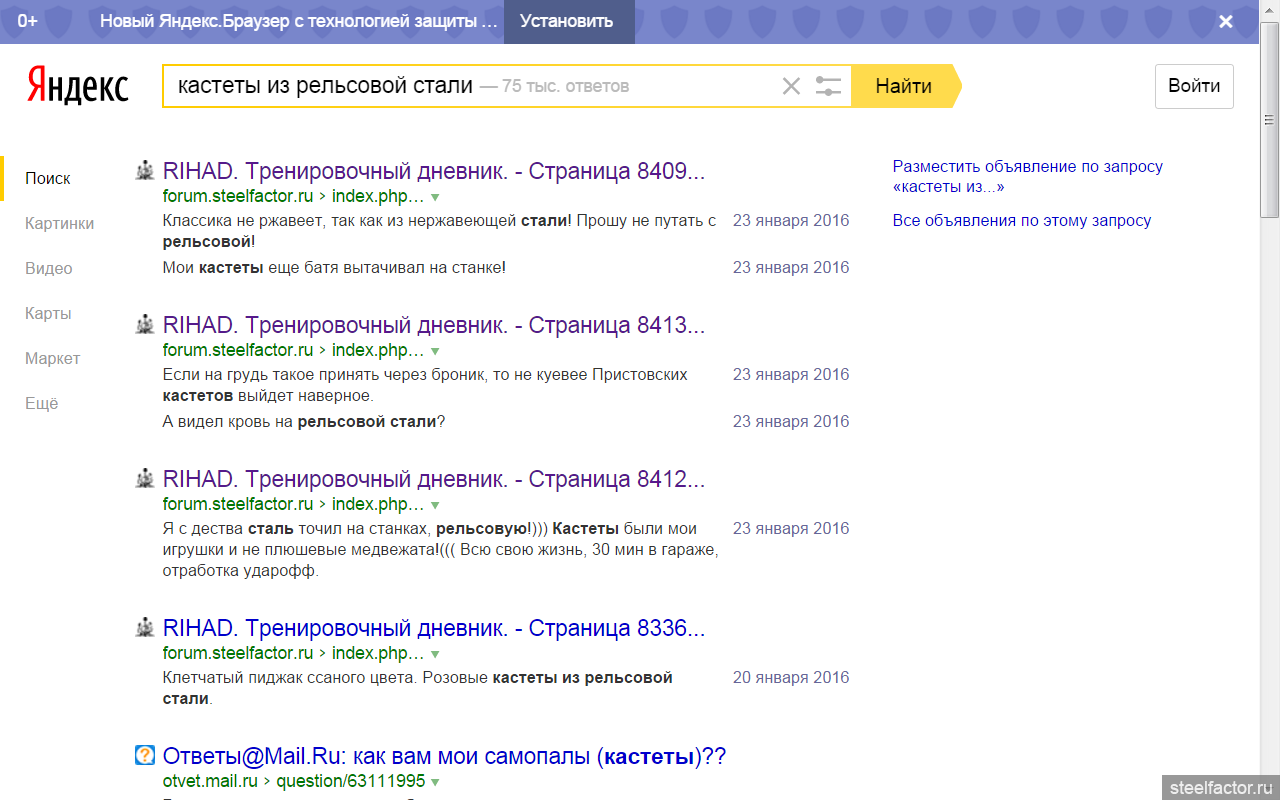Clear the search query with X icon
Viewport: 1280px width, 800px height.
[x=791, y=86]
